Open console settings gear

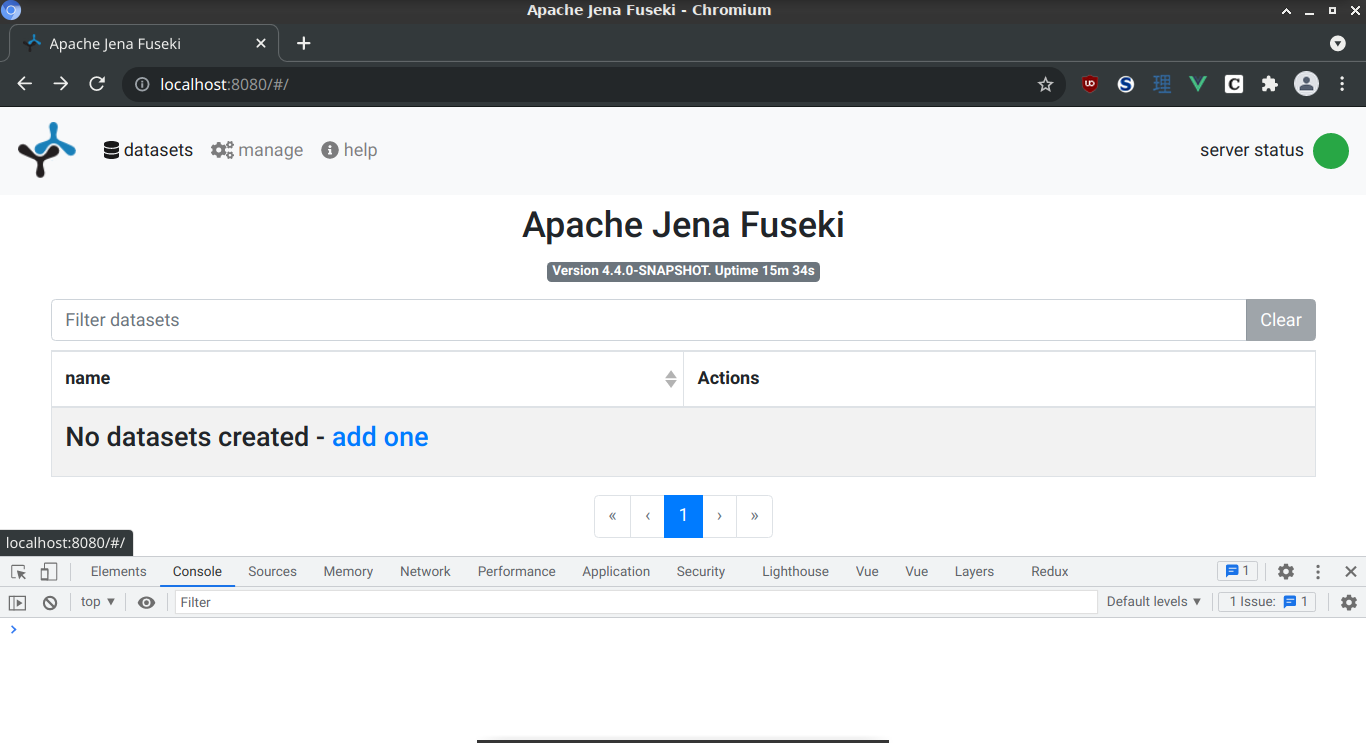pos(1349,602)
